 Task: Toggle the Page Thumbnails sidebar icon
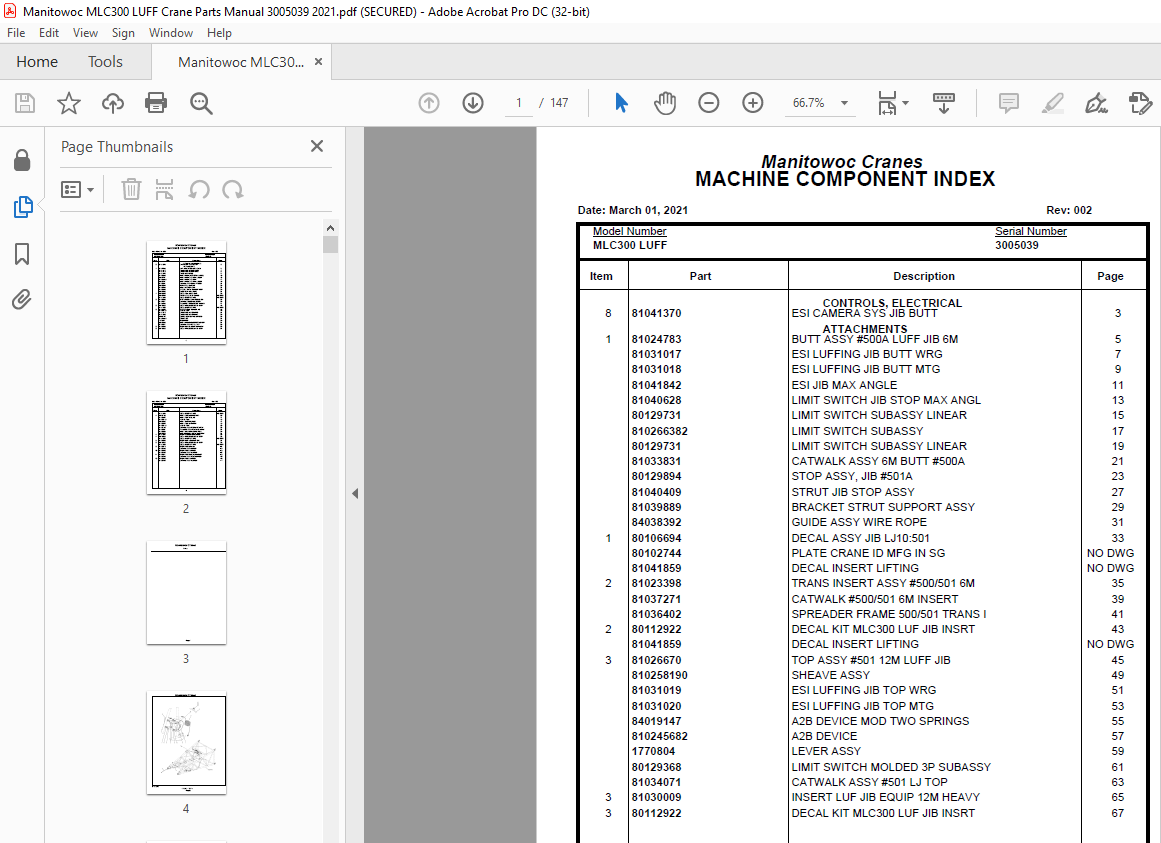click(x=23, y=207)
